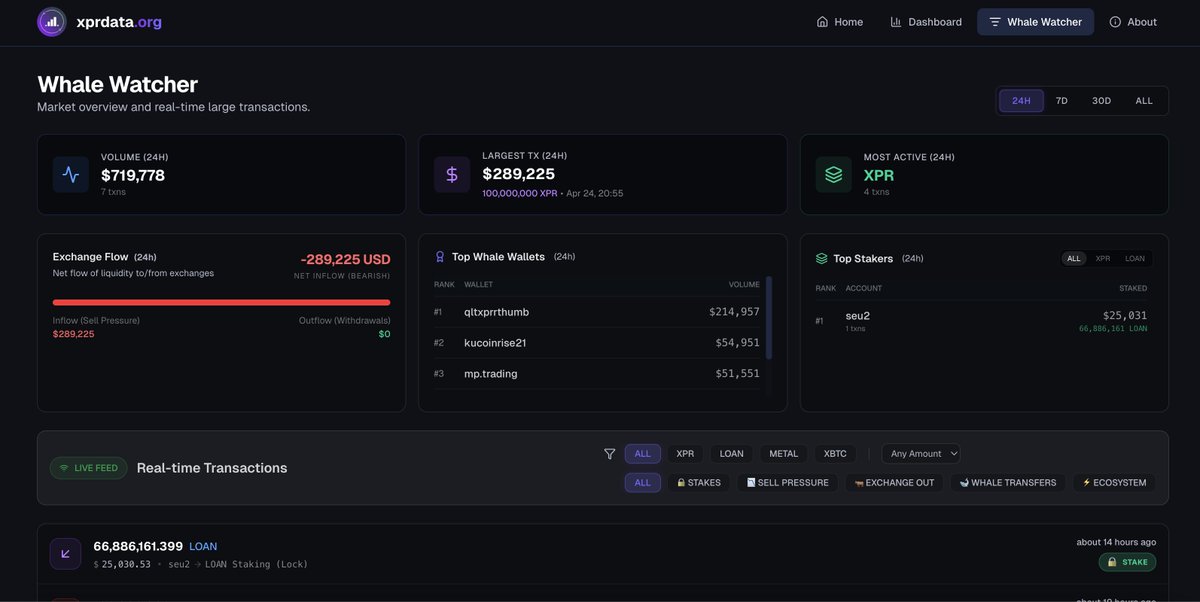Click the Largest TX dollar sign icon
Screen dimensions: 1200x602
click(x=452, y=174)
